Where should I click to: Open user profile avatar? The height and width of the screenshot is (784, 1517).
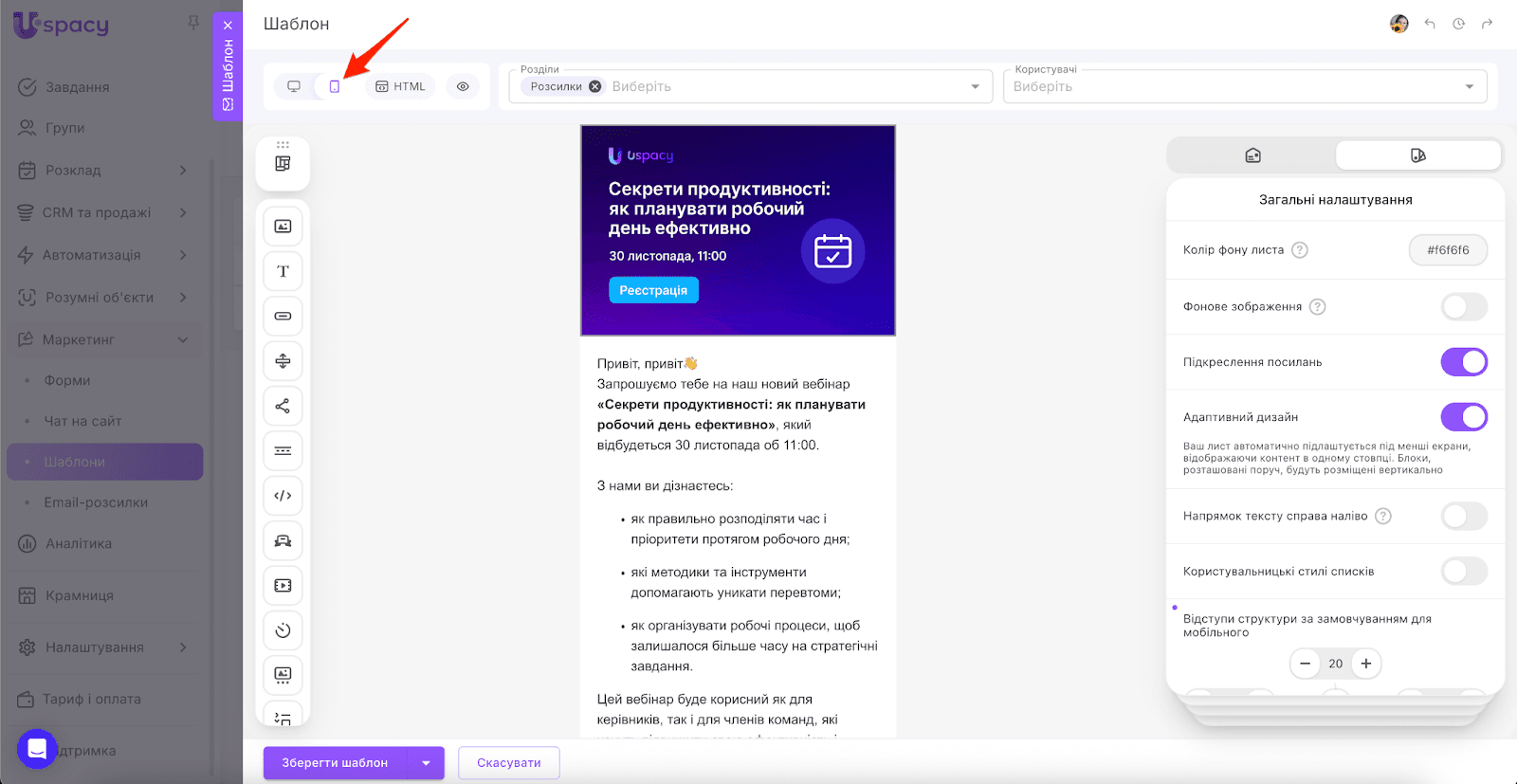coord(1399,24)
